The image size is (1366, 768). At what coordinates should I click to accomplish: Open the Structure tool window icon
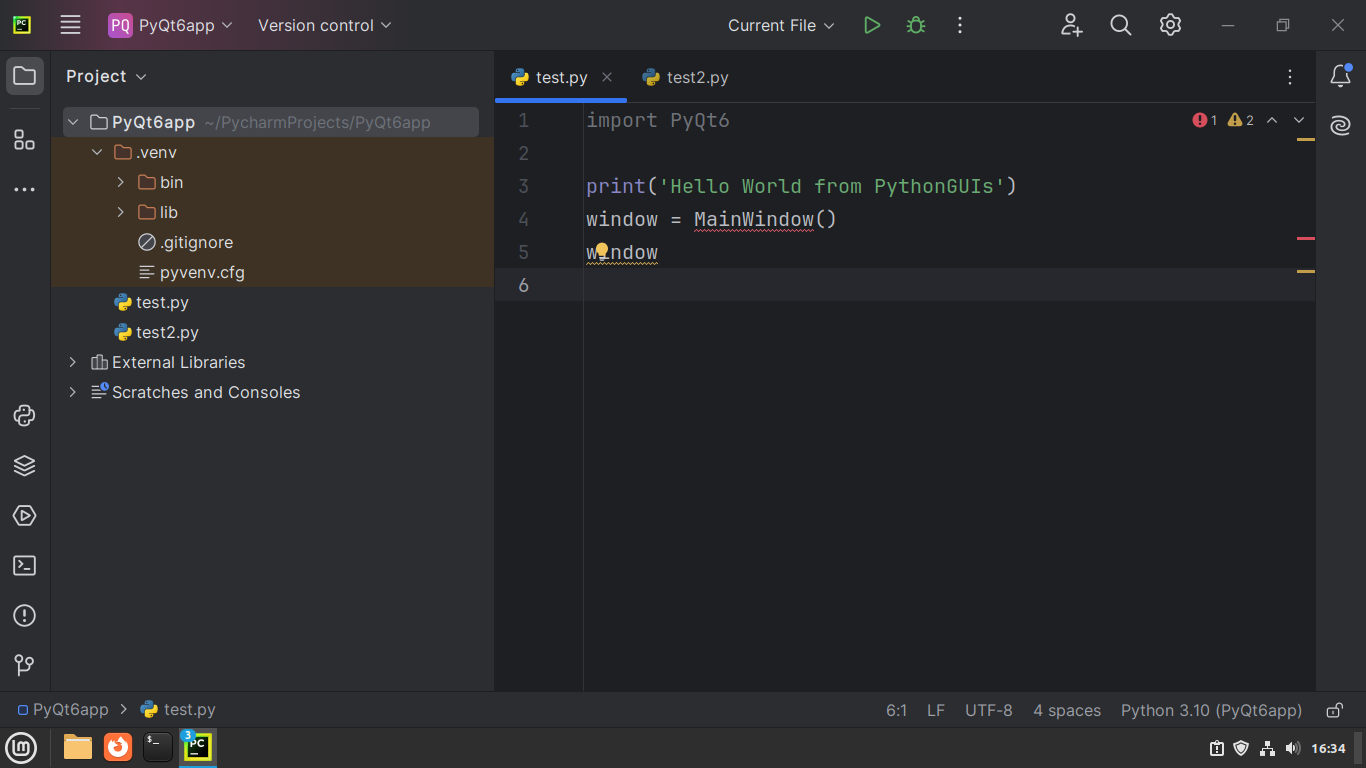25,140
